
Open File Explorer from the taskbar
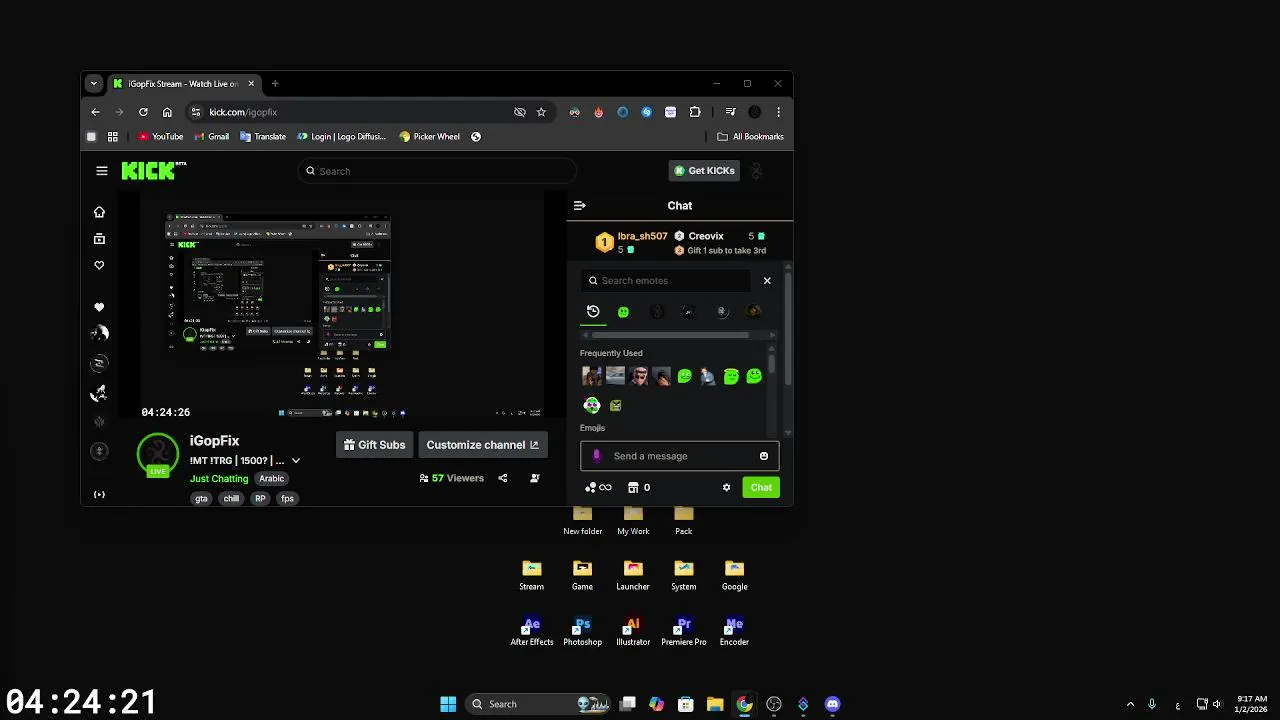pyautogui.click(x=715, y=704)
